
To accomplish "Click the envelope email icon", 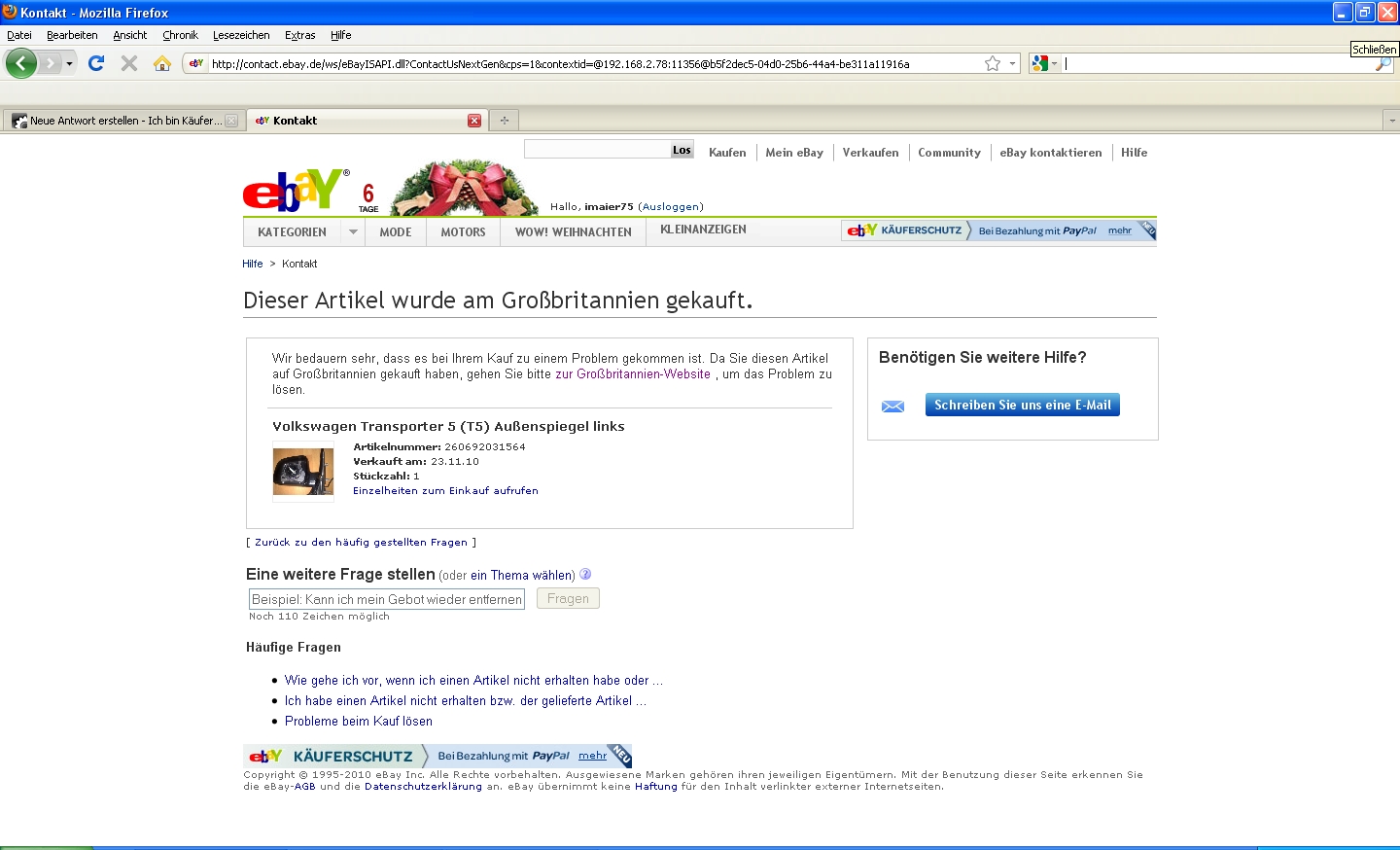I will pos(892,406).
